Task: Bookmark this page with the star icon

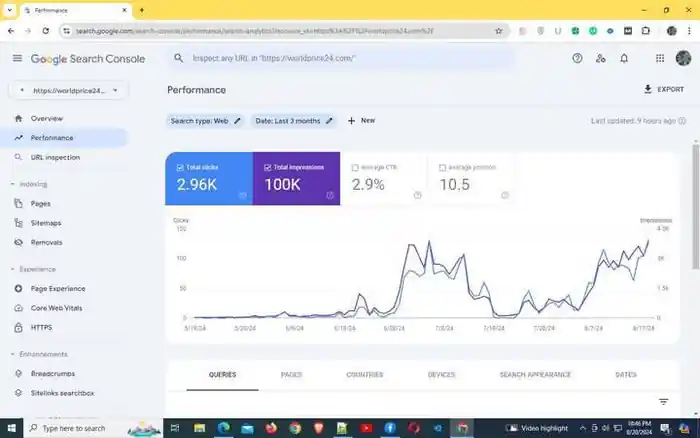Action: (x=499, y=31)
